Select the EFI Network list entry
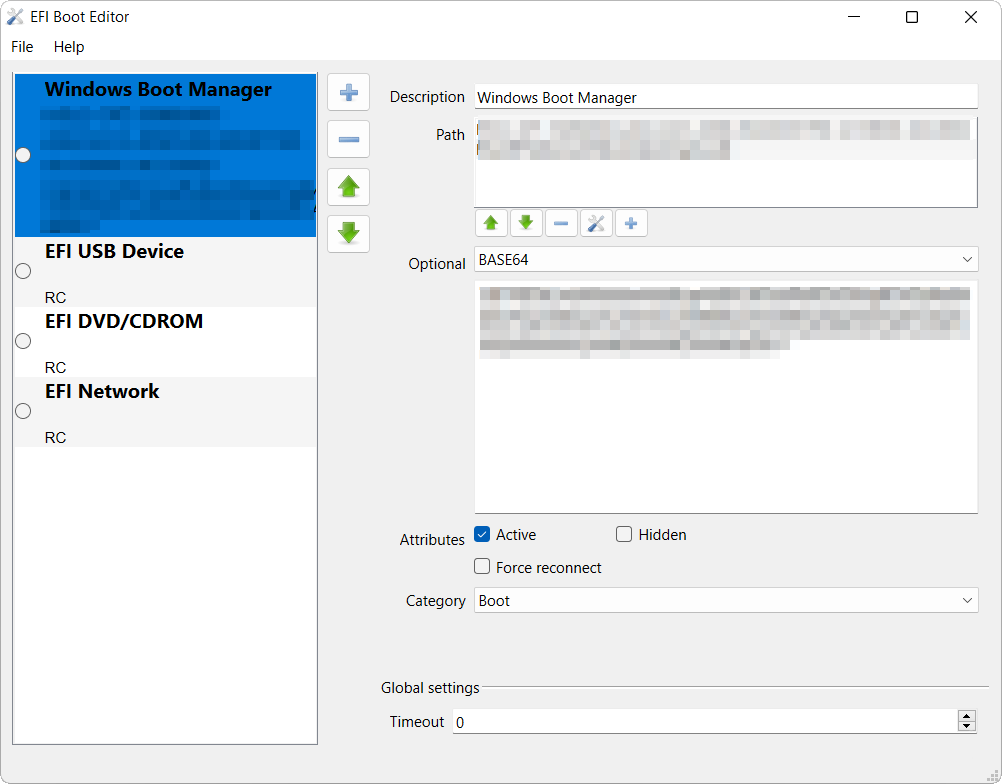Screen dimensions: 1002x784 (x=166, y=412)
